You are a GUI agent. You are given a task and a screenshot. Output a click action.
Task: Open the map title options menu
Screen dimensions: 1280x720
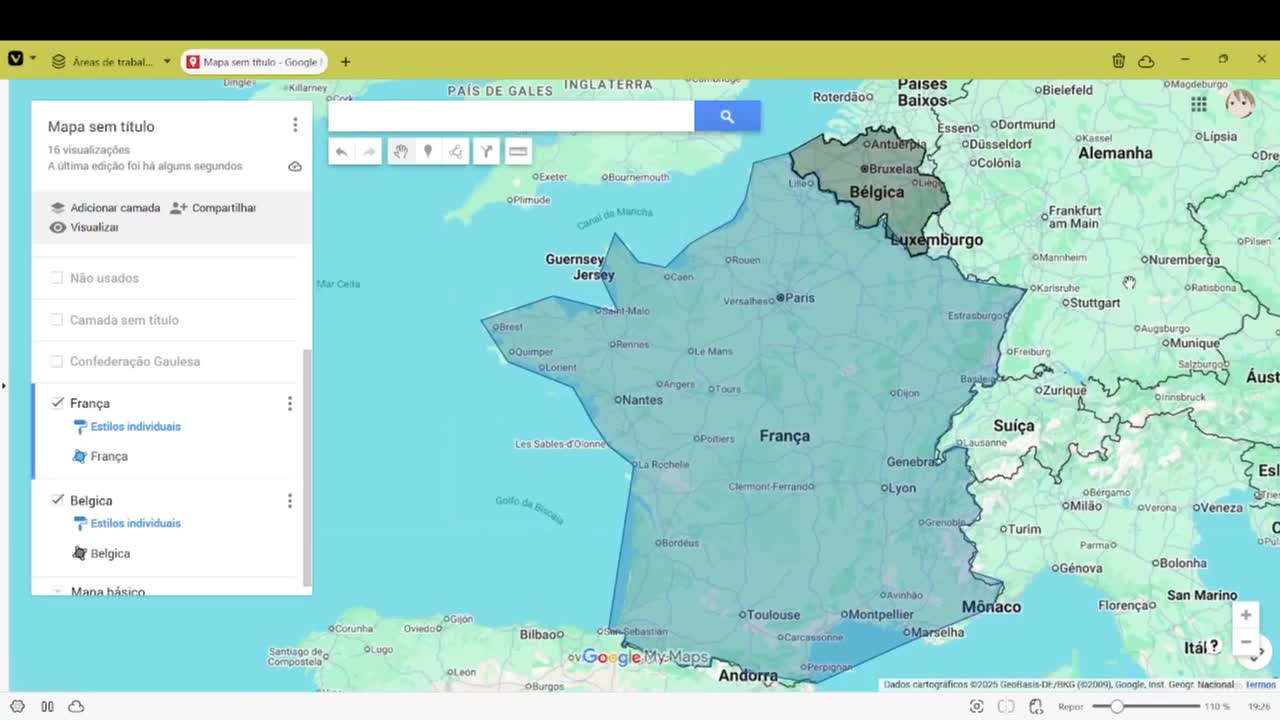click(x=295, y=124)
